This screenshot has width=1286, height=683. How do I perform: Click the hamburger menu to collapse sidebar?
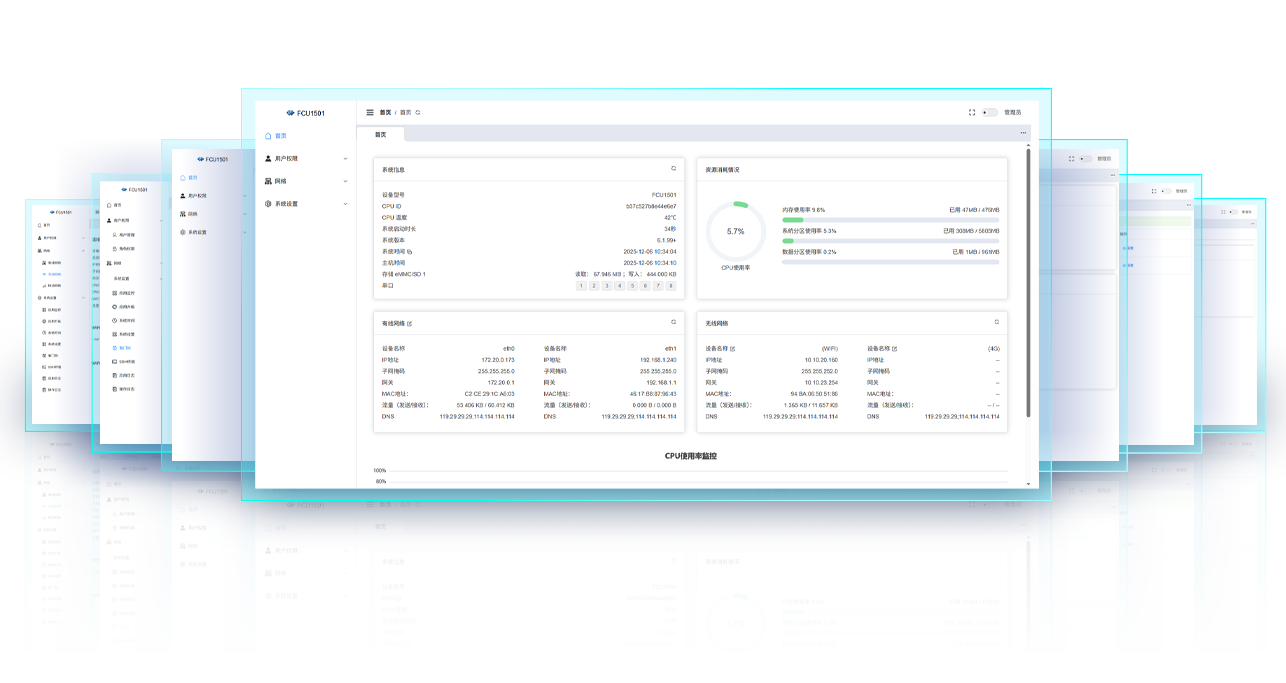pos(369,112)
